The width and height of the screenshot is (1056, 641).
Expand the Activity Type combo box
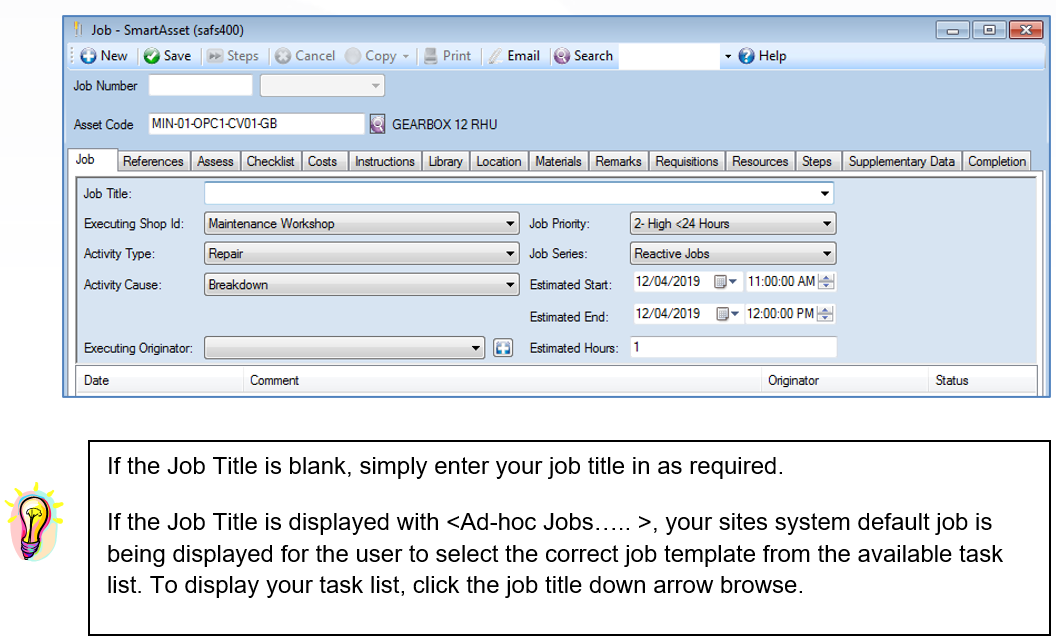[x=510, y=254]
